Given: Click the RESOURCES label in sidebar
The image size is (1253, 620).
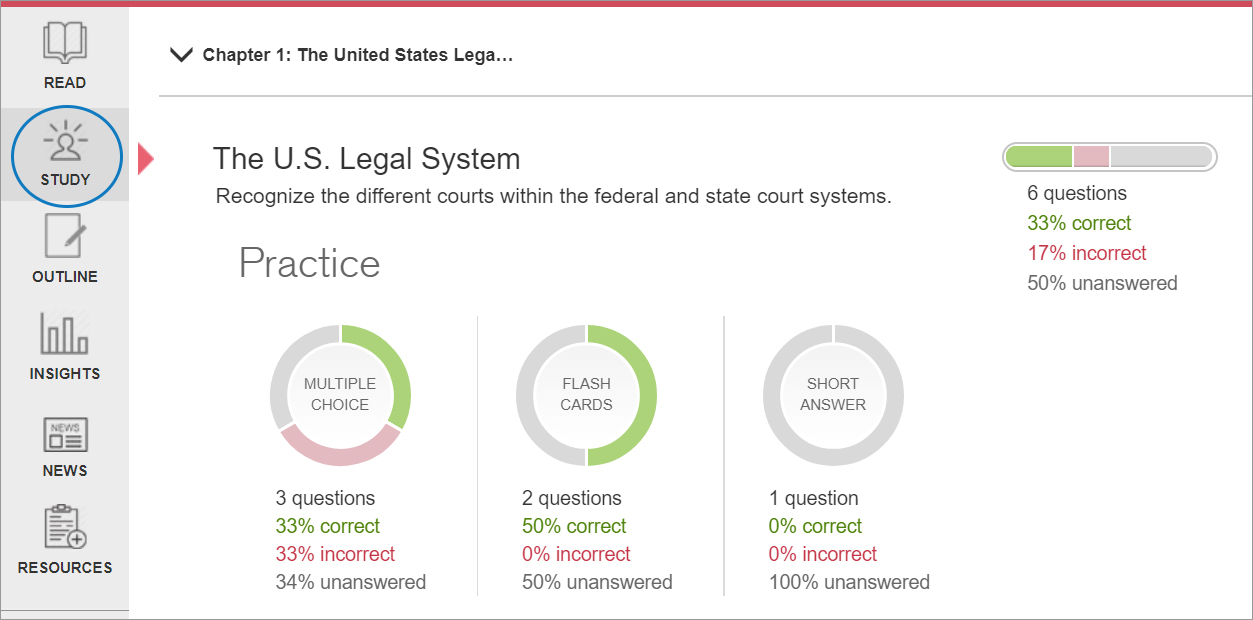Looking at the screenshot, I should pyautogui.click(x=65, y=568).
